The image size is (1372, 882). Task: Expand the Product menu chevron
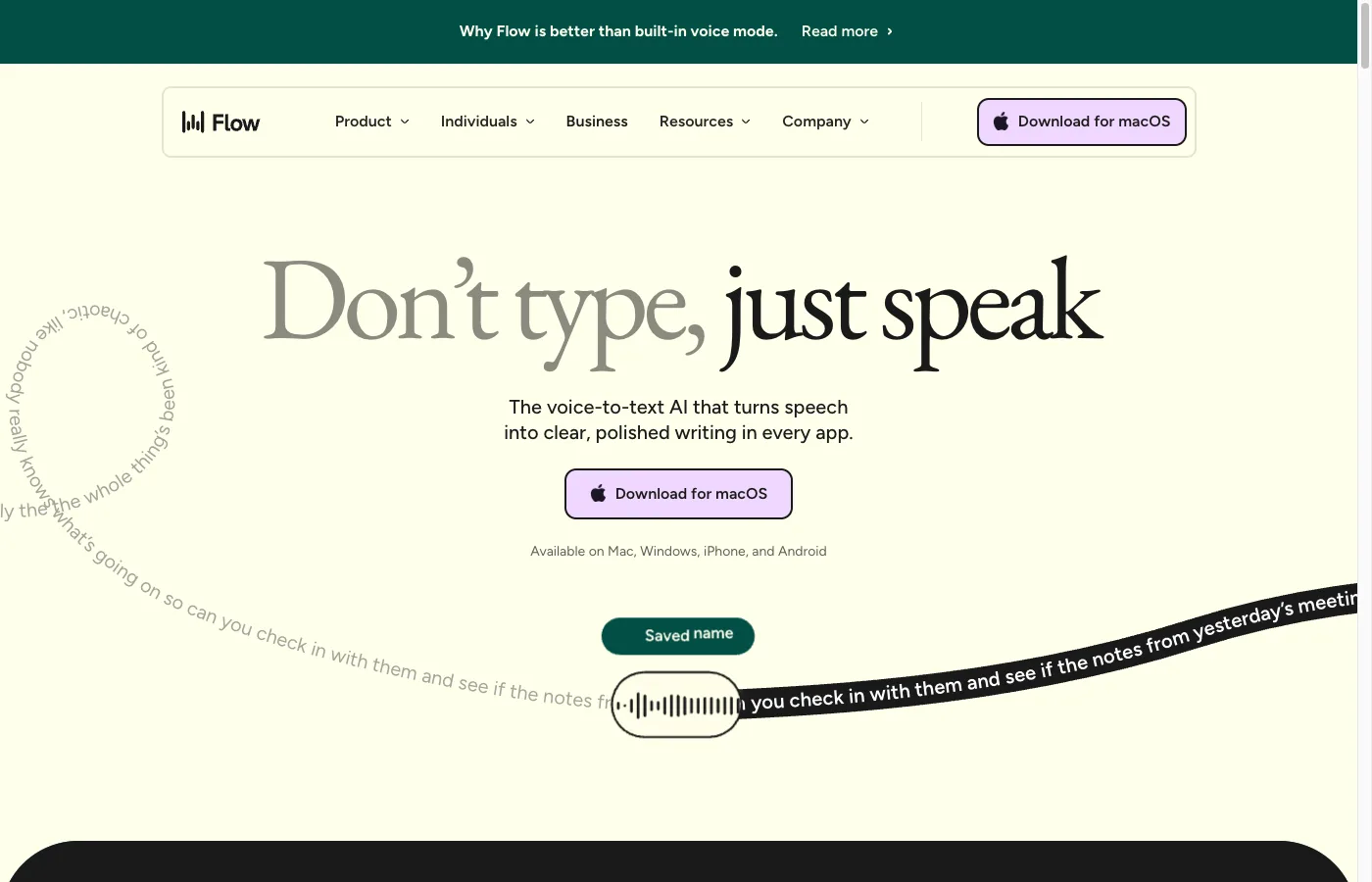405,122
